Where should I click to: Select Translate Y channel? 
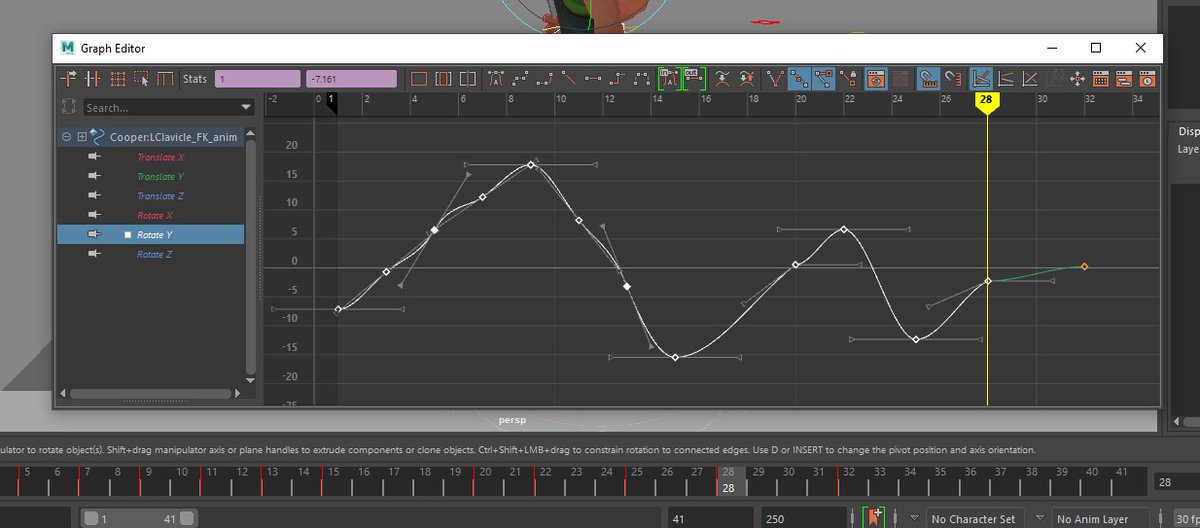[160, 176]
